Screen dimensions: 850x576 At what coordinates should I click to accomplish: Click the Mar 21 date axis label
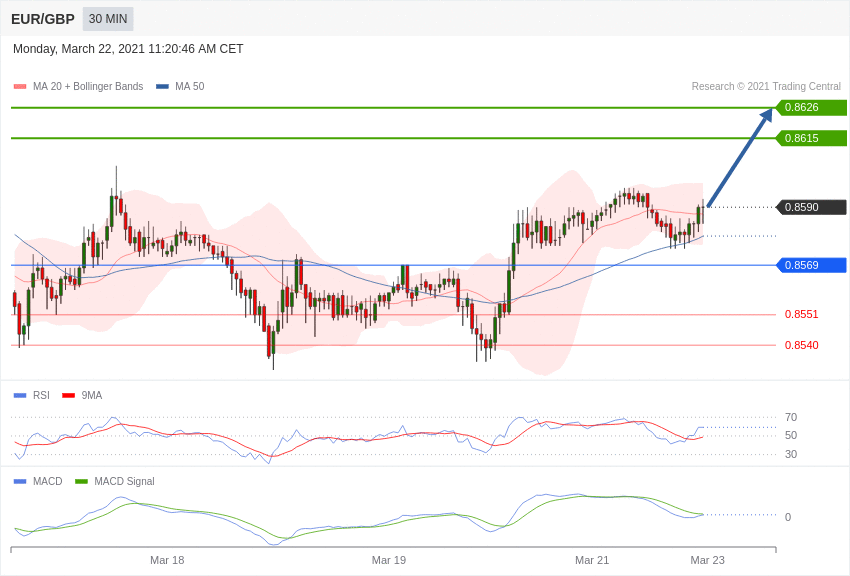click(592, 560)
